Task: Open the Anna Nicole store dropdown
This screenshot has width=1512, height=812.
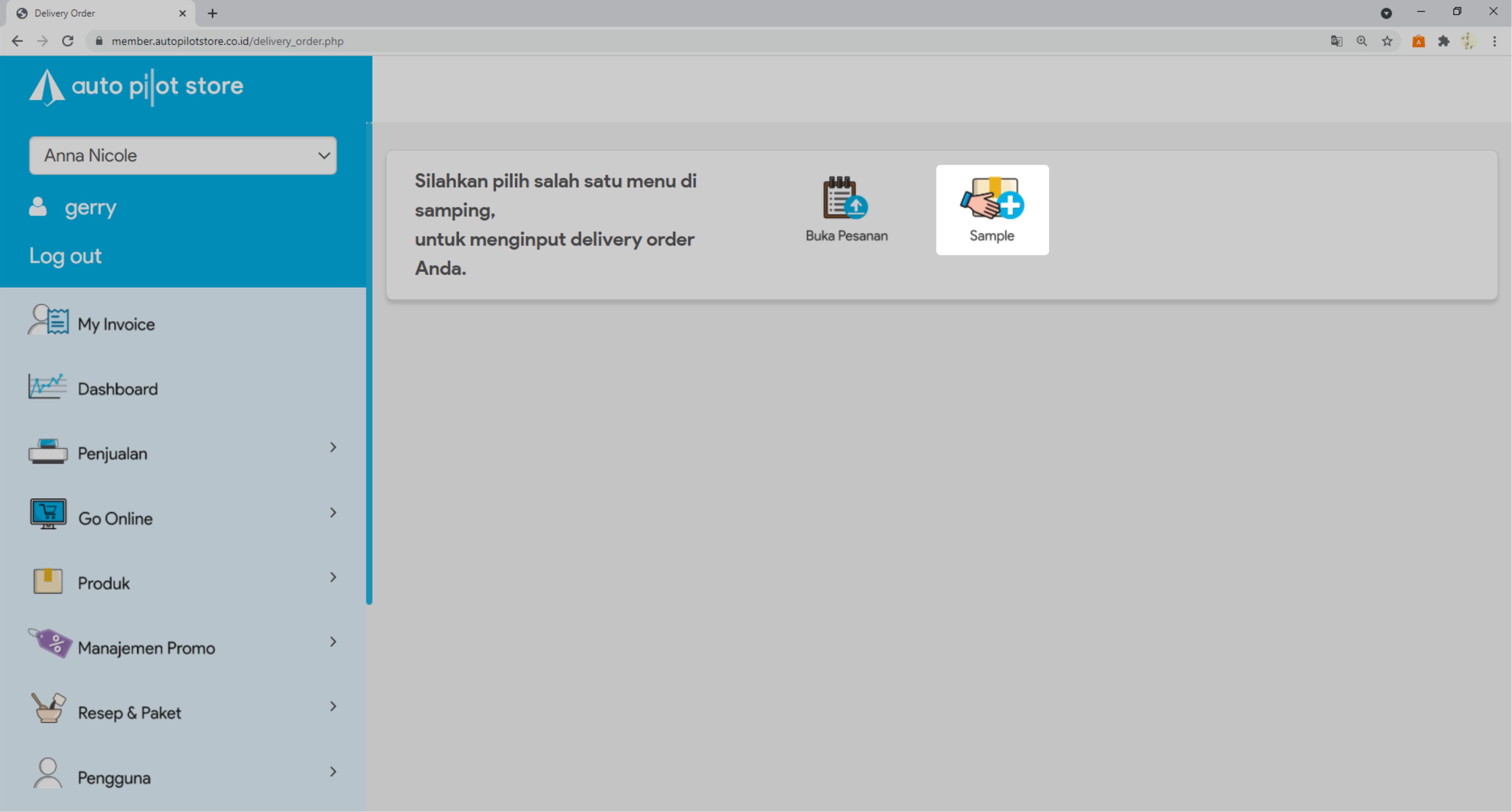Action: click(183, 156)
